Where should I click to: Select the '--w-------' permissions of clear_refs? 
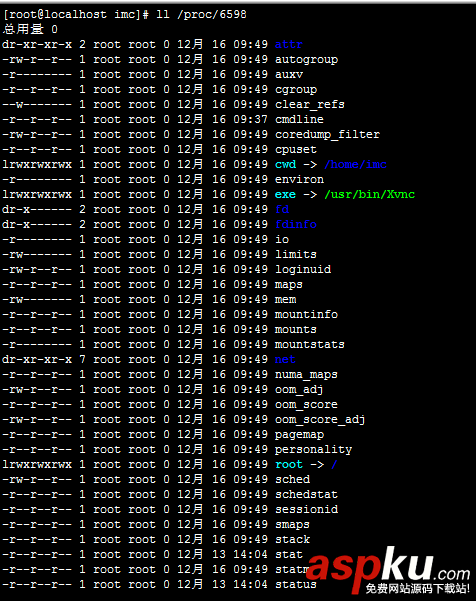(37, 104)
